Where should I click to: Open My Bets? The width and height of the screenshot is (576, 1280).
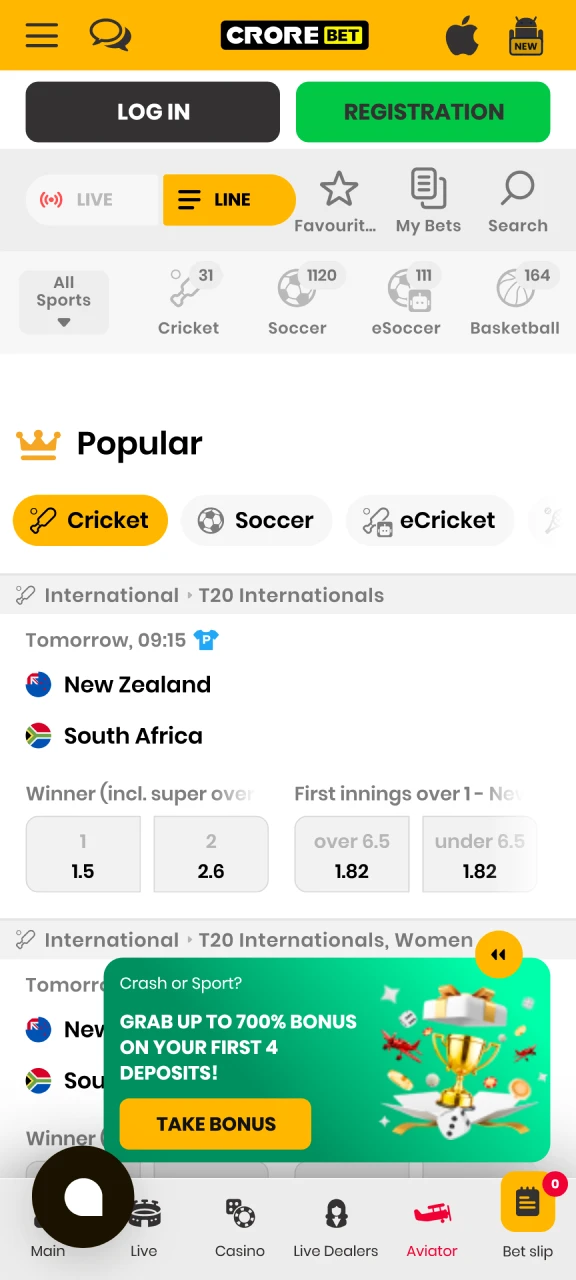click(428, 197)
